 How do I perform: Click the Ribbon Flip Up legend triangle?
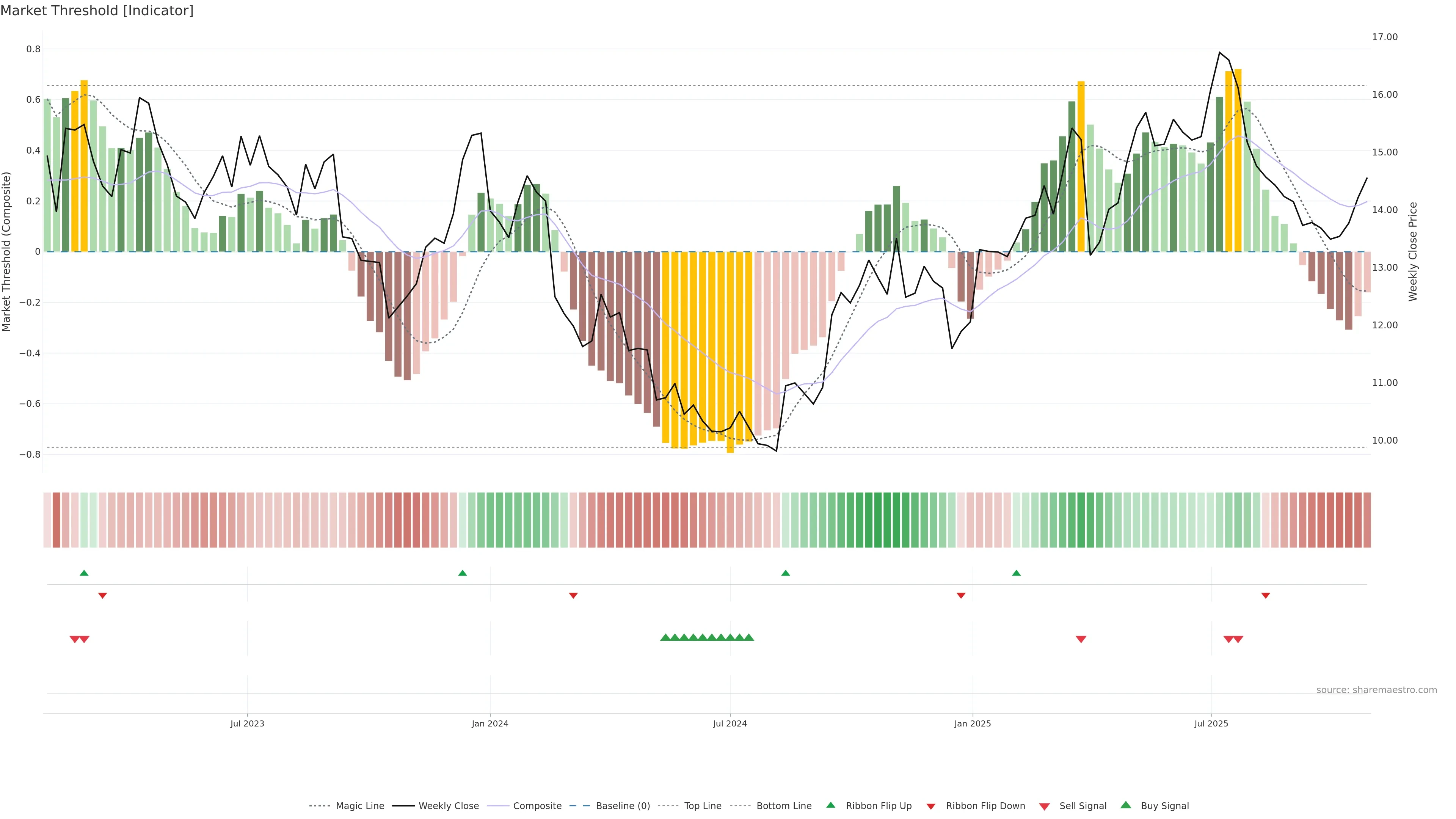[x=830, y=805]
